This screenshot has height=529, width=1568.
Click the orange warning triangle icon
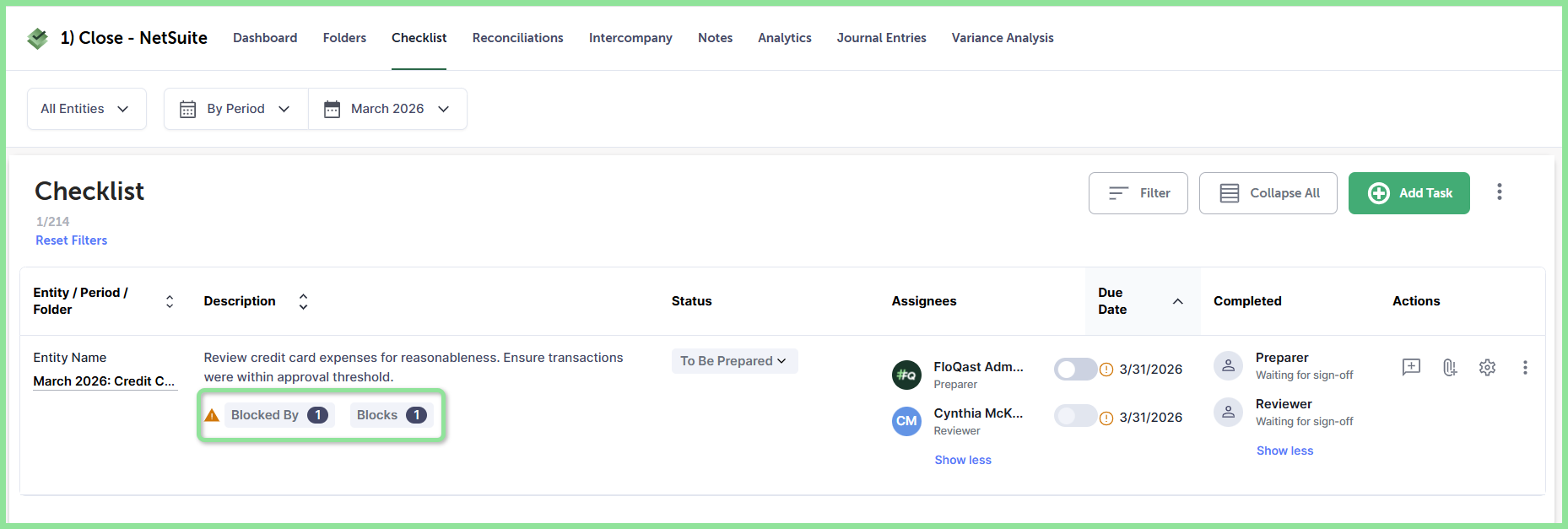pyautogui.click(x=212, y=415)
